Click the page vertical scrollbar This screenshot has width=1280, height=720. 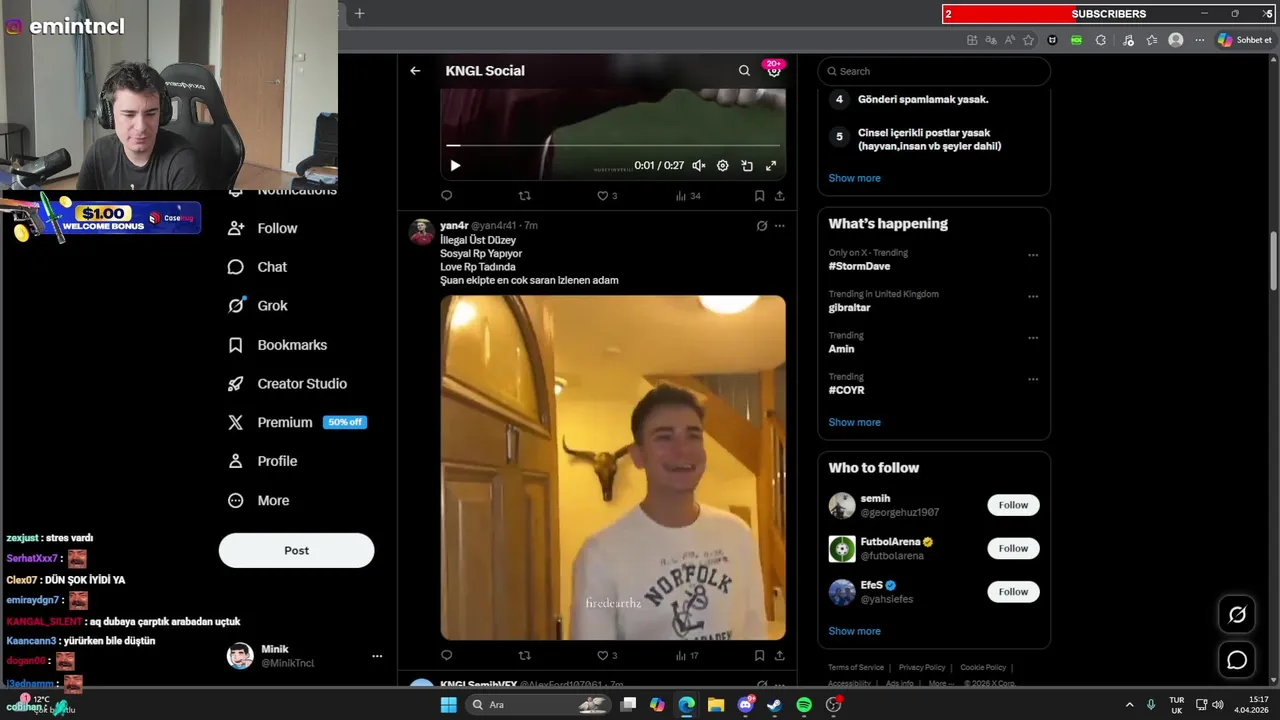pos(1274,260)
